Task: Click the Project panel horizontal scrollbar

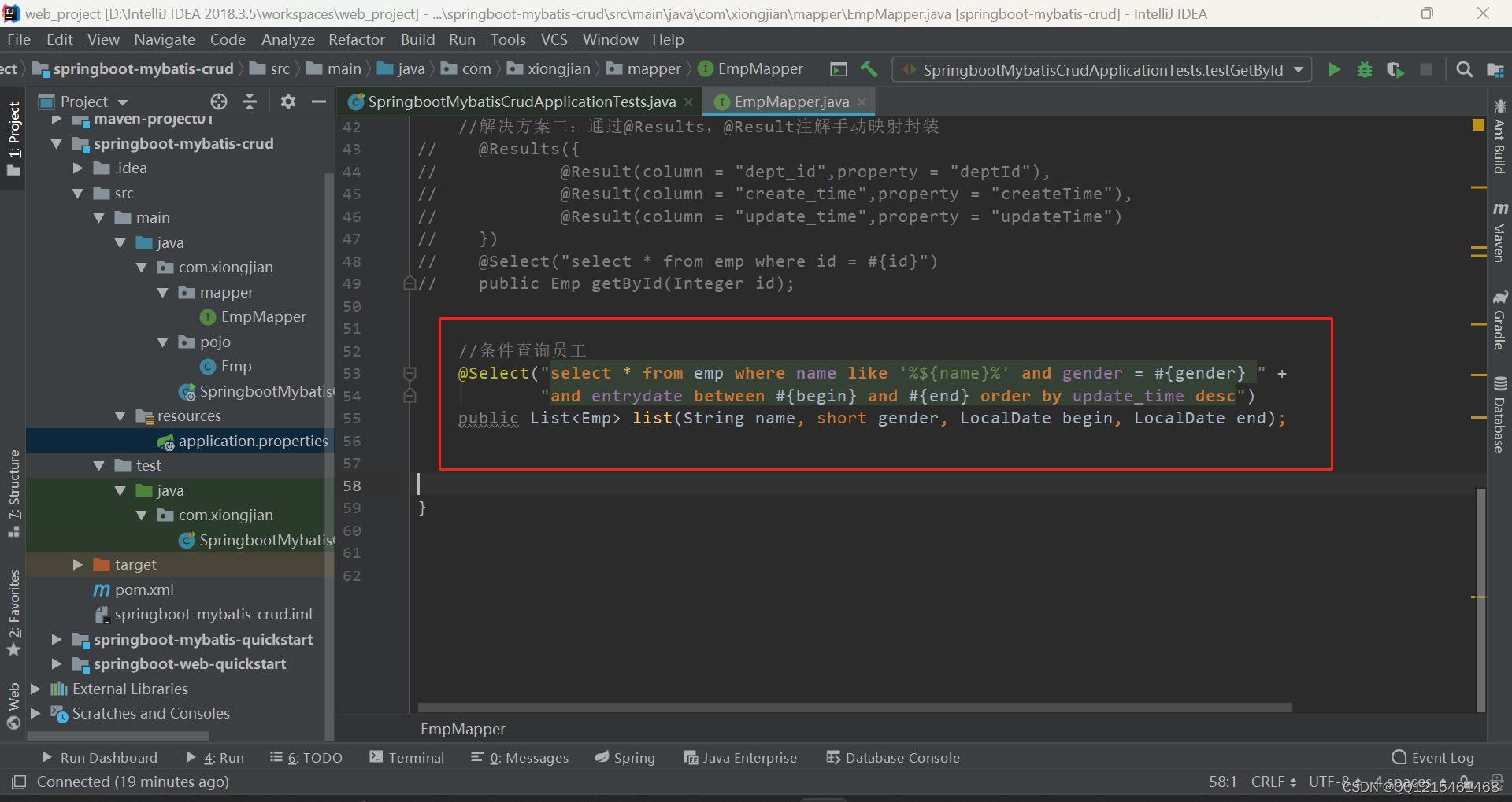Action: [118, 736]
